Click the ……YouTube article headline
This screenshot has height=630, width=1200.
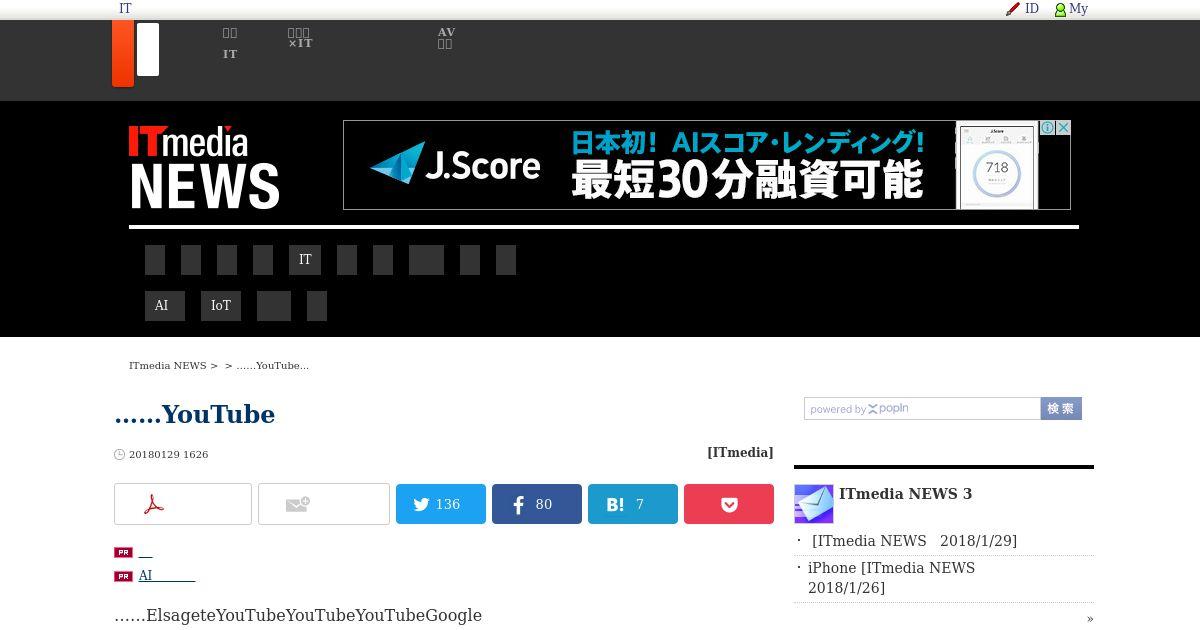tap(195, 414)
